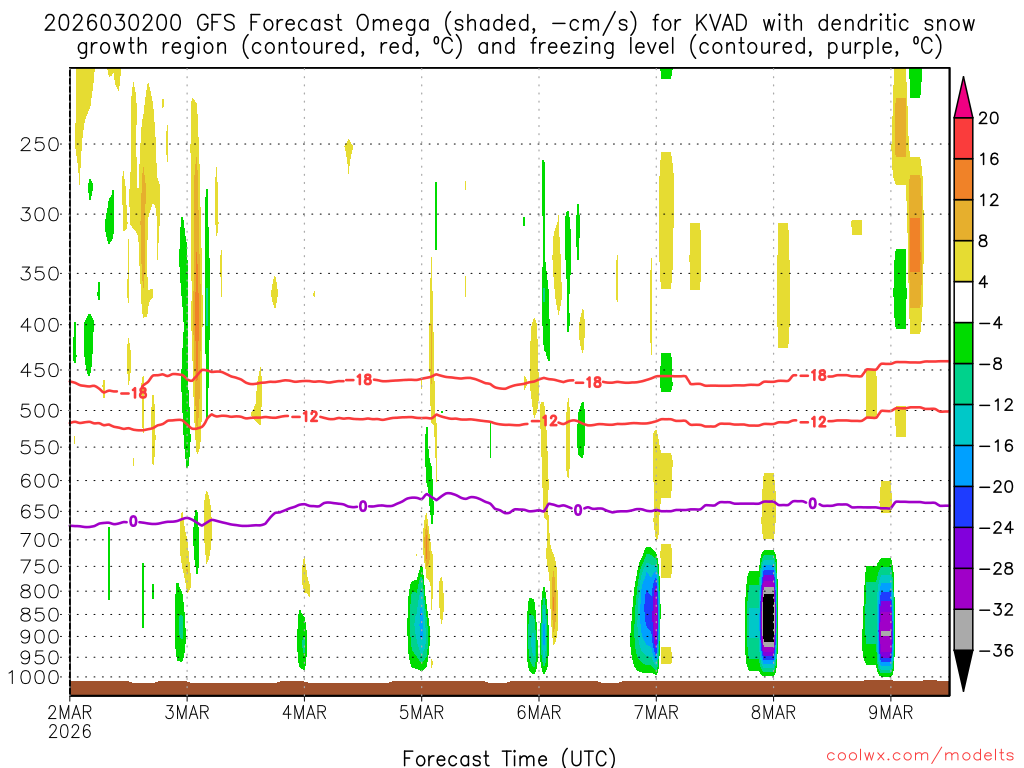Click the 500 pressure level label
This screenshot has height=768, width=1024.
click(39, 411)
